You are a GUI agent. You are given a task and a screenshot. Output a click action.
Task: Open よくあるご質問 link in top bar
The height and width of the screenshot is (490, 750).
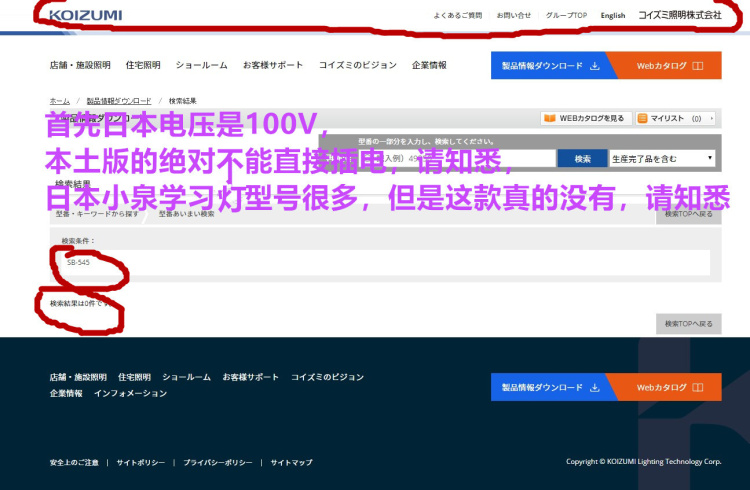(457, 15)
